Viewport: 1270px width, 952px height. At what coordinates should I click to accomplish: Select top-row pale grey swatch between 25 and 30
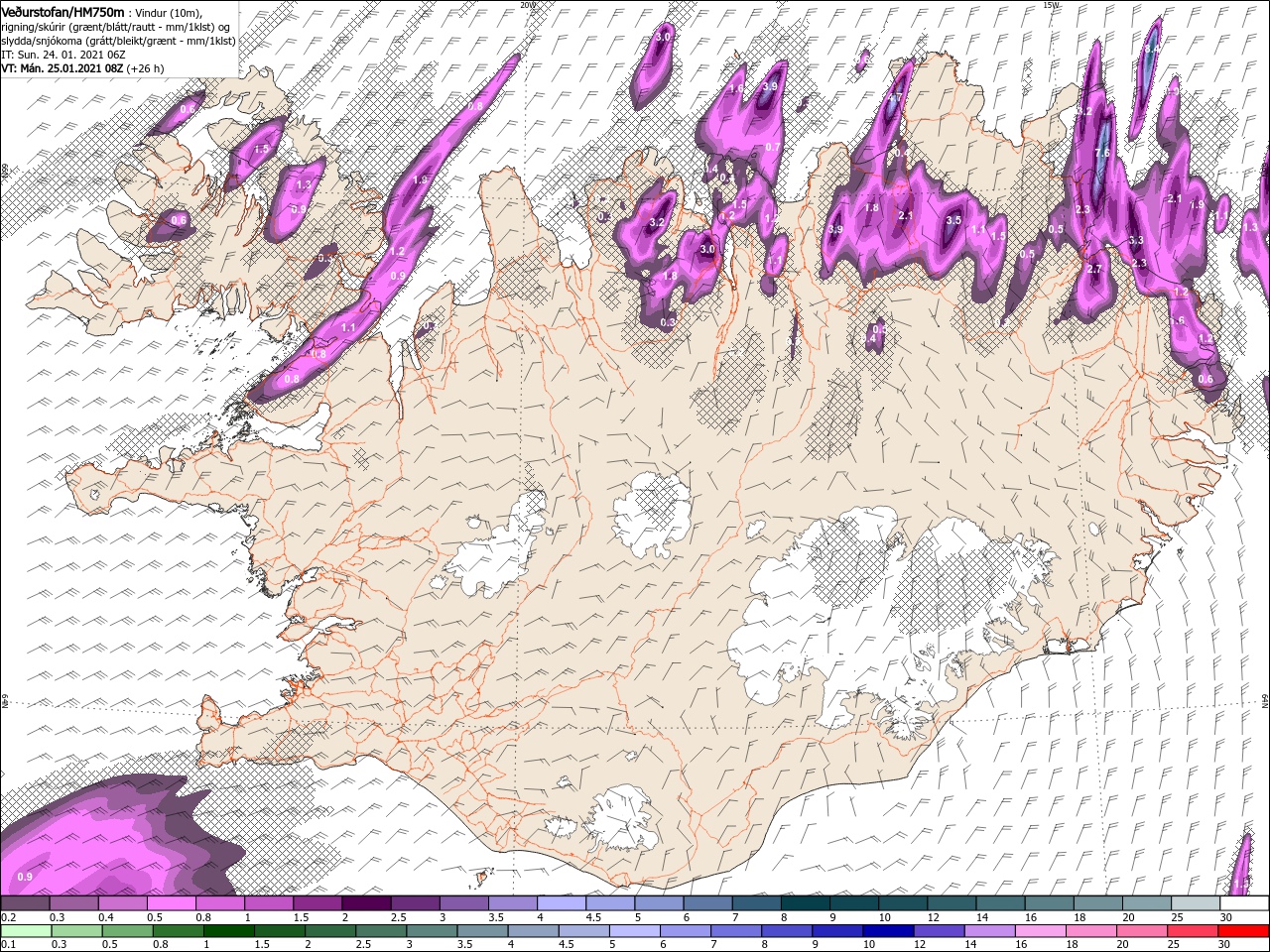click(1196, 902)
